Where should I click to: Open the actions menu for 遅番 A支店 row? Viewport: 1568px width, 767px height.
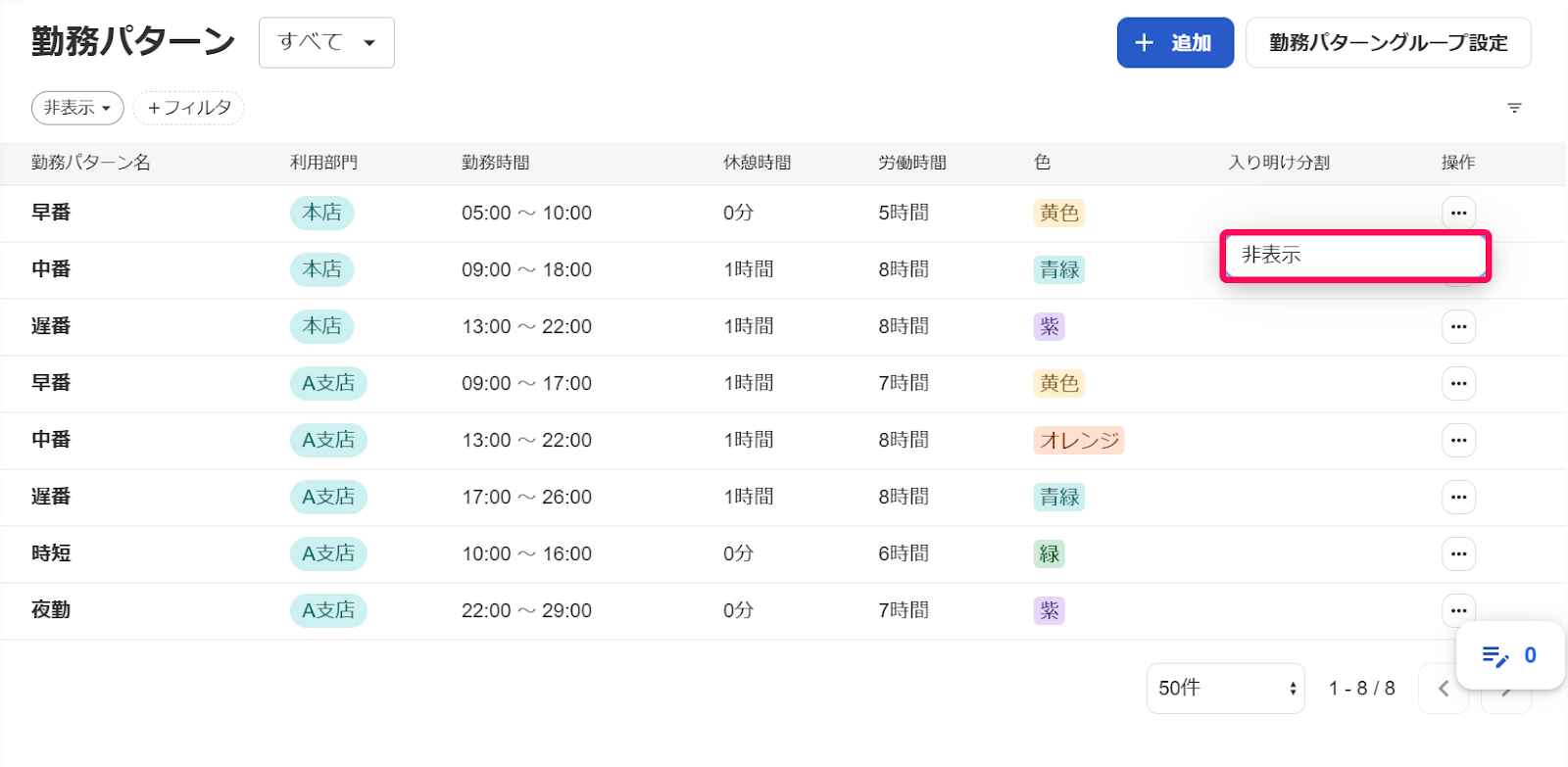pos(1458,497)
